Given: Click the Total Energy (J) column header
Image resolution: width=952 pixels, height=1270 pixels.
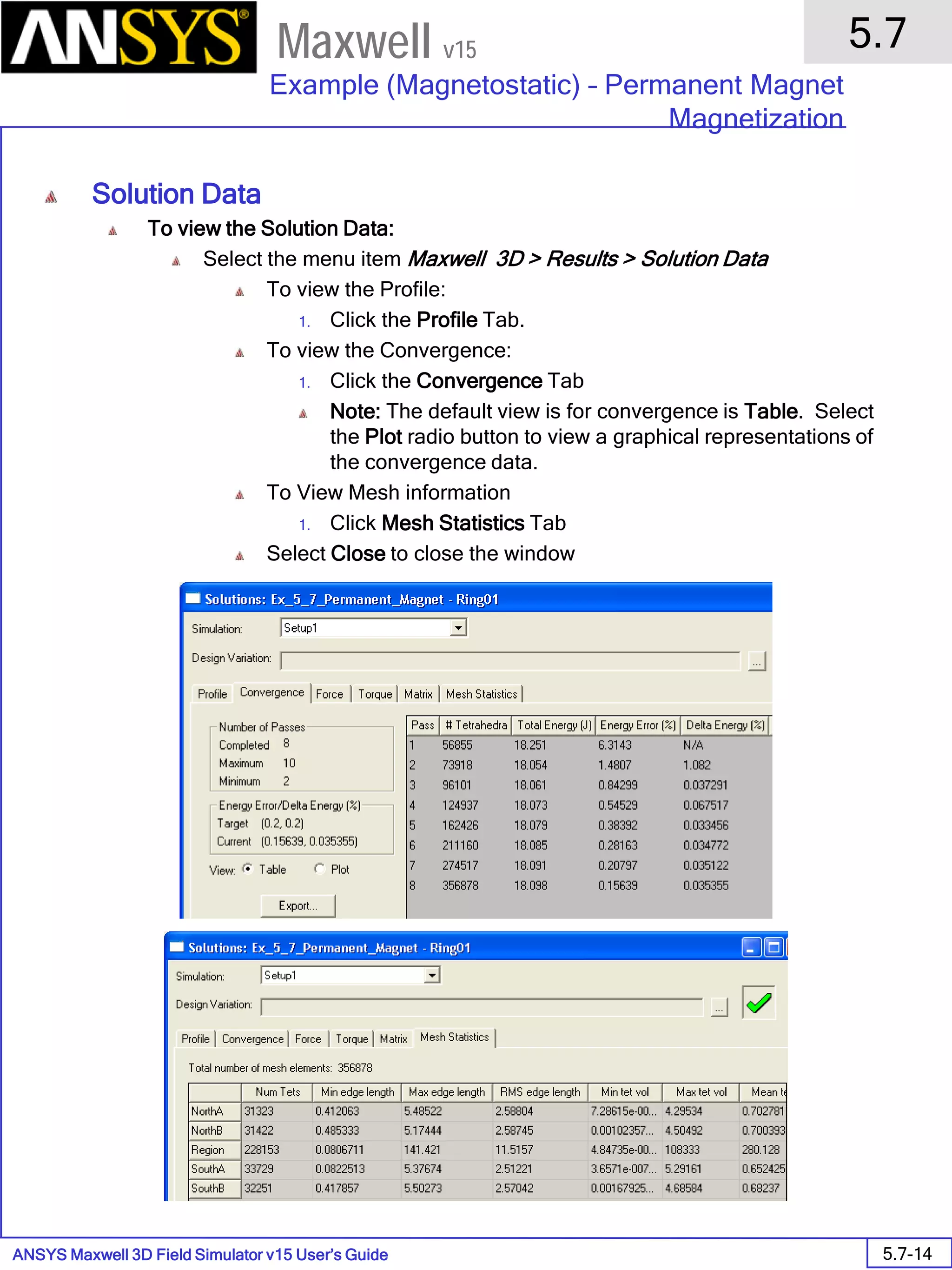Looking at the screenshot, I should [555, 725].
